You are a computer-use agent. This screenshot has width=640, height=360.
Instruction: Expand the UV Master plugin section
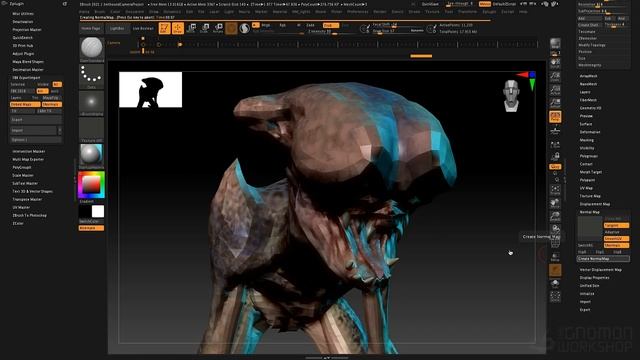pyautogui.click(x=21, y=207)
